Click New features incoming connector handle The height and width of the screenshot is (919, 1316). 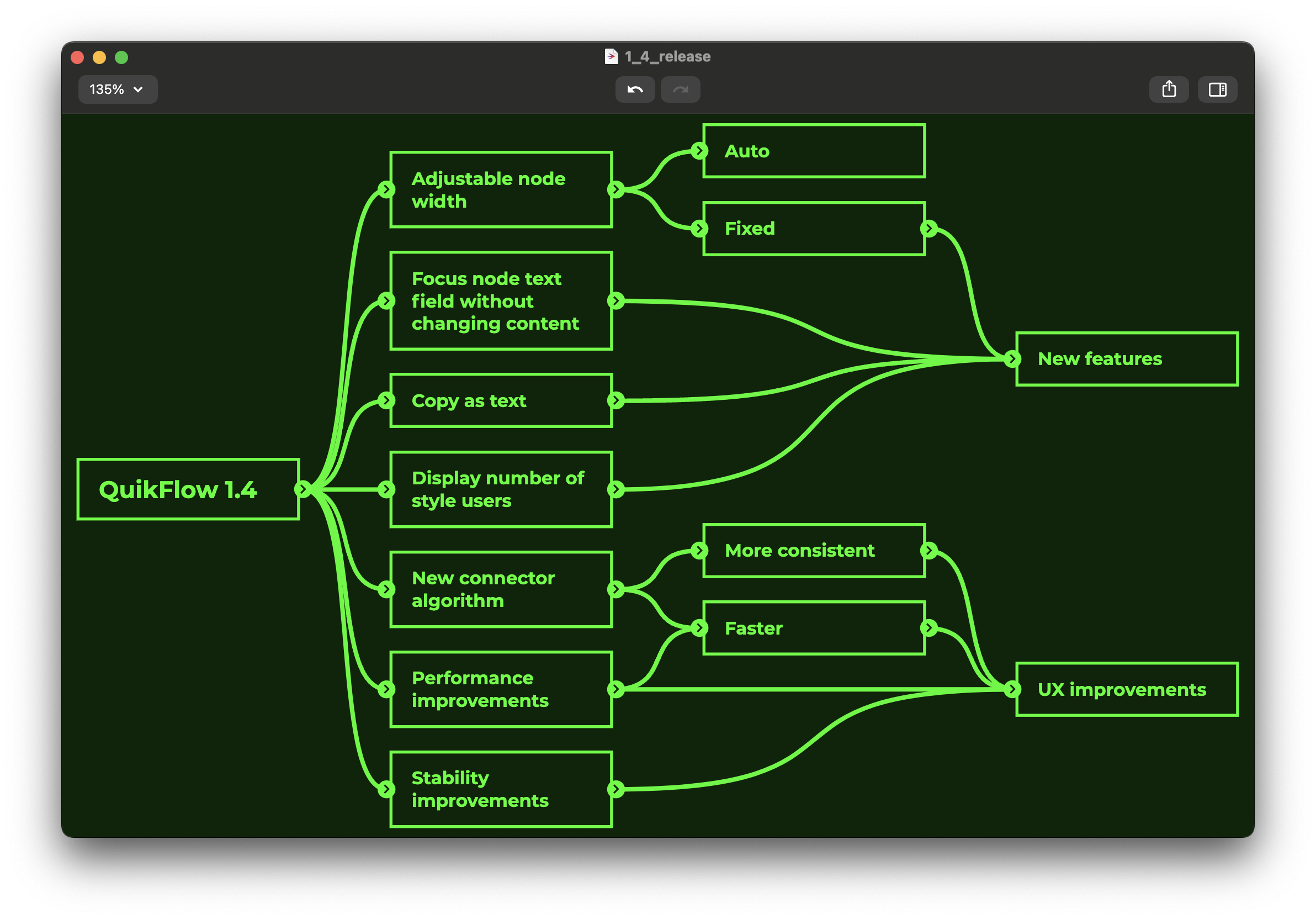[x=1013, y=360]
